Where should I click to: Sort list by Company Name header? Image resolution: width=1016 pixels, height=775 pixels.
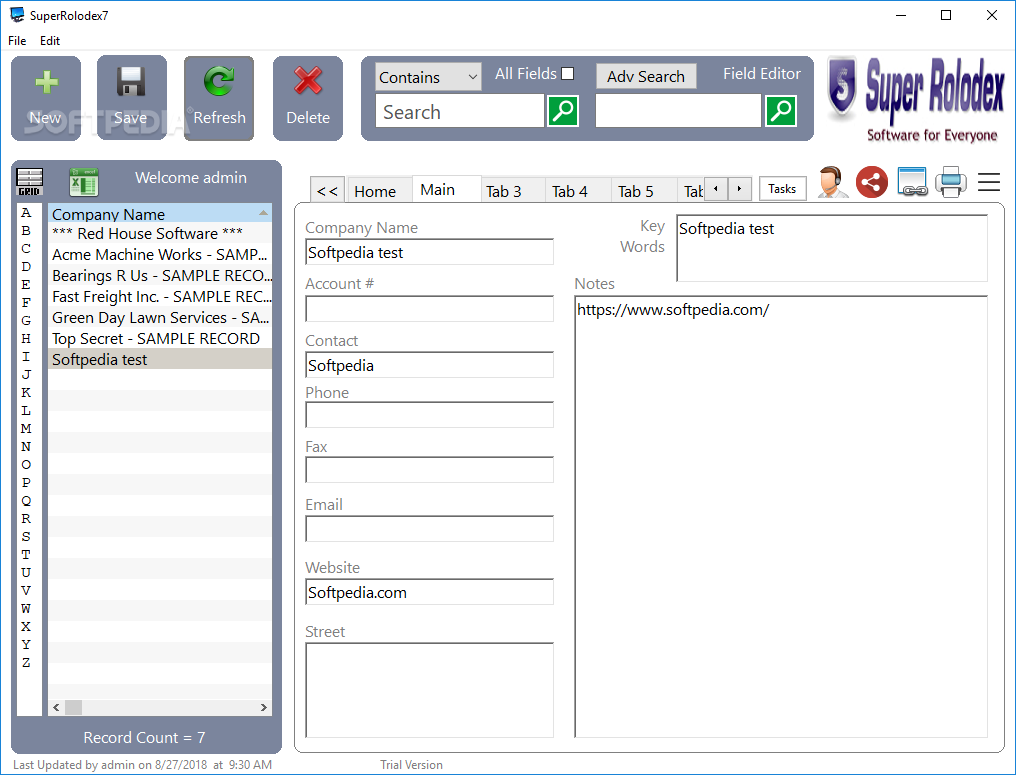pos(160,214)
